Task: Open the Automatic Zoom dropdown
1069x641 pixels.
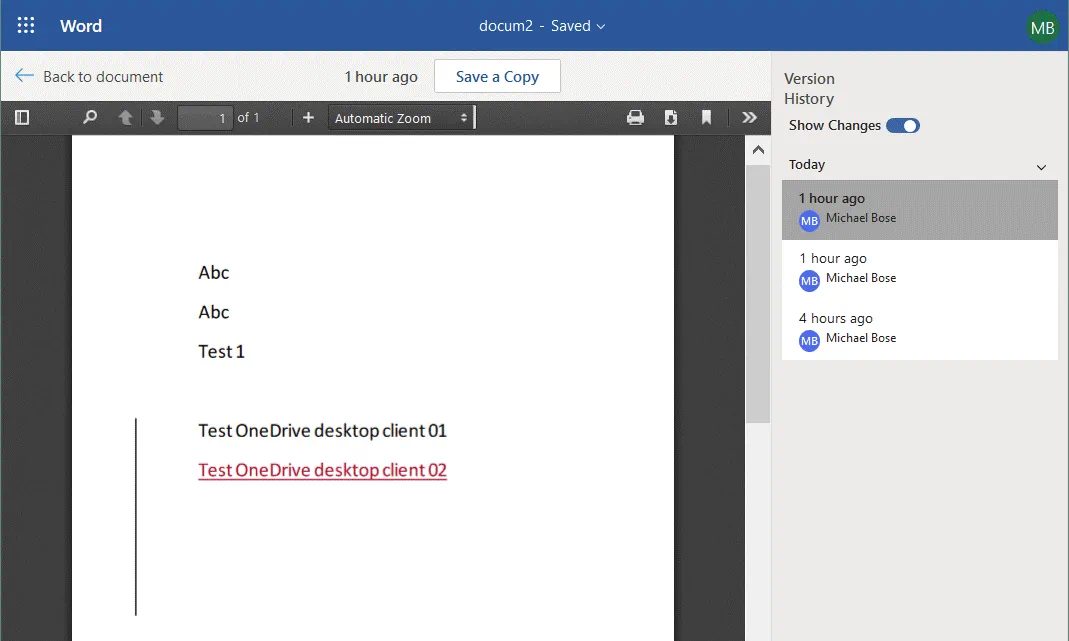Action: coord(400,118)
